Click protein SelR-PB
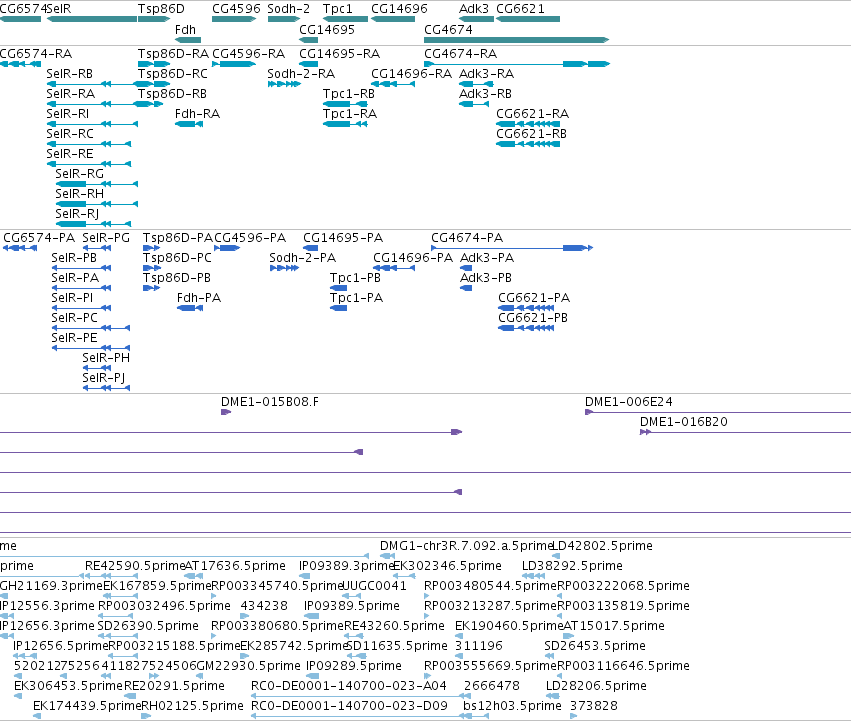The height and width of the screenshot is (721, 851). point(81,268)
